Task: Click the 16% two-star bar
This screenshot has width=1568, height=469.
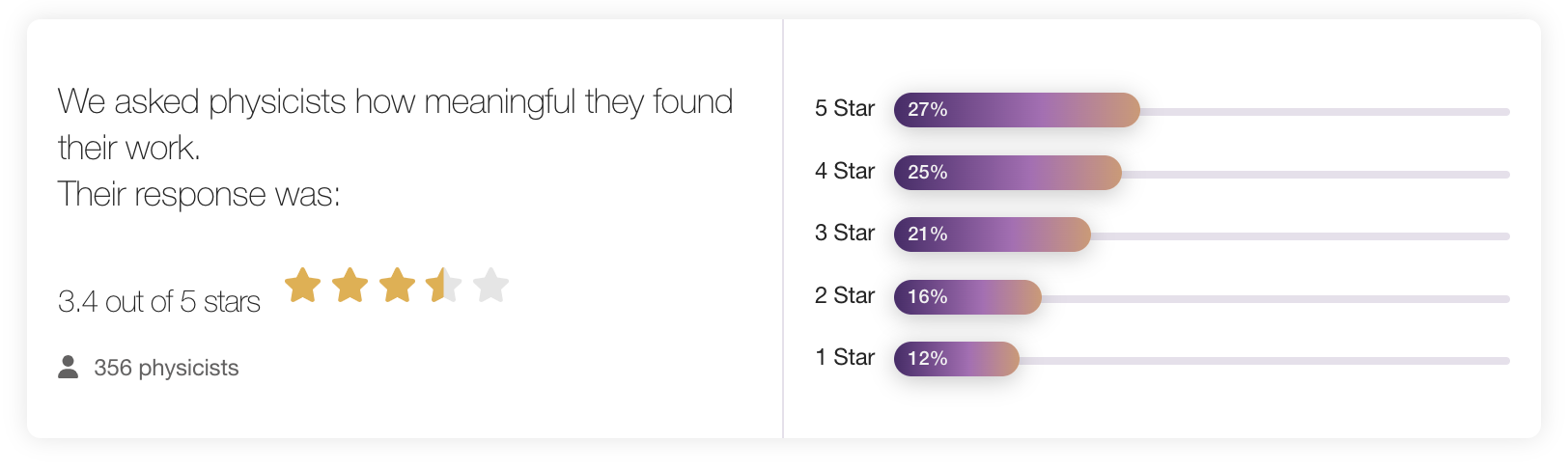Action: pos(967,297)
